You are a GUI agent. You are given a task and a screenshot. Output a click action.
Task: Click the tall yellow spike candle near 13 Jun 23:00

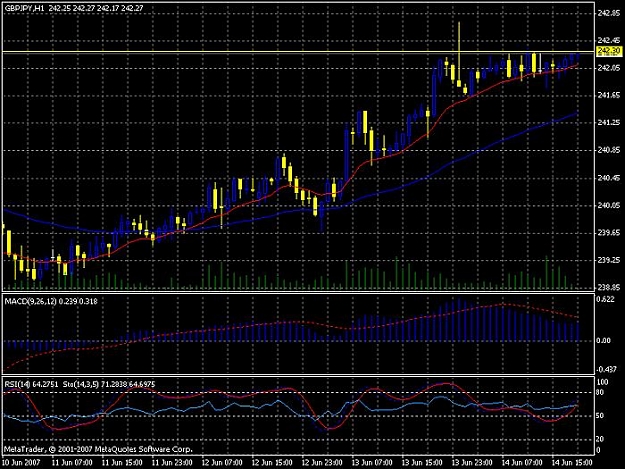[459, 54]
